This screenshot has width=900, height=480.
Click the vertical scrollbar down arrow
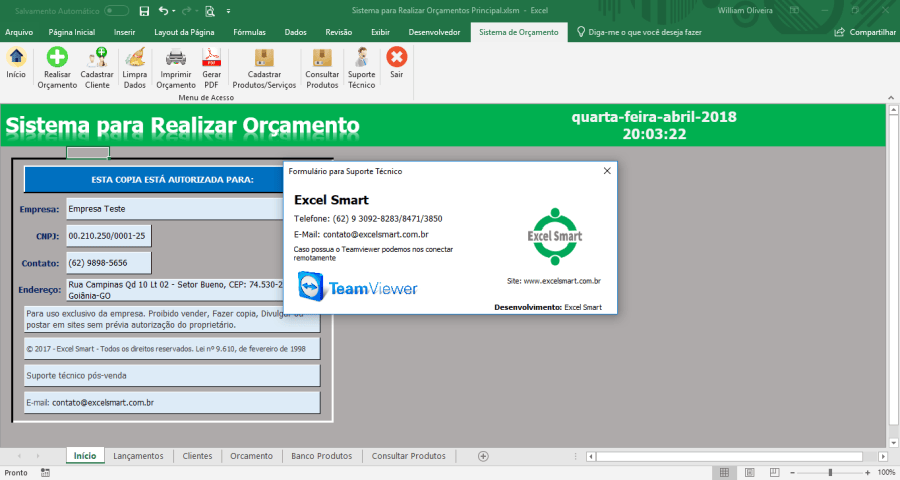point(893,443)
